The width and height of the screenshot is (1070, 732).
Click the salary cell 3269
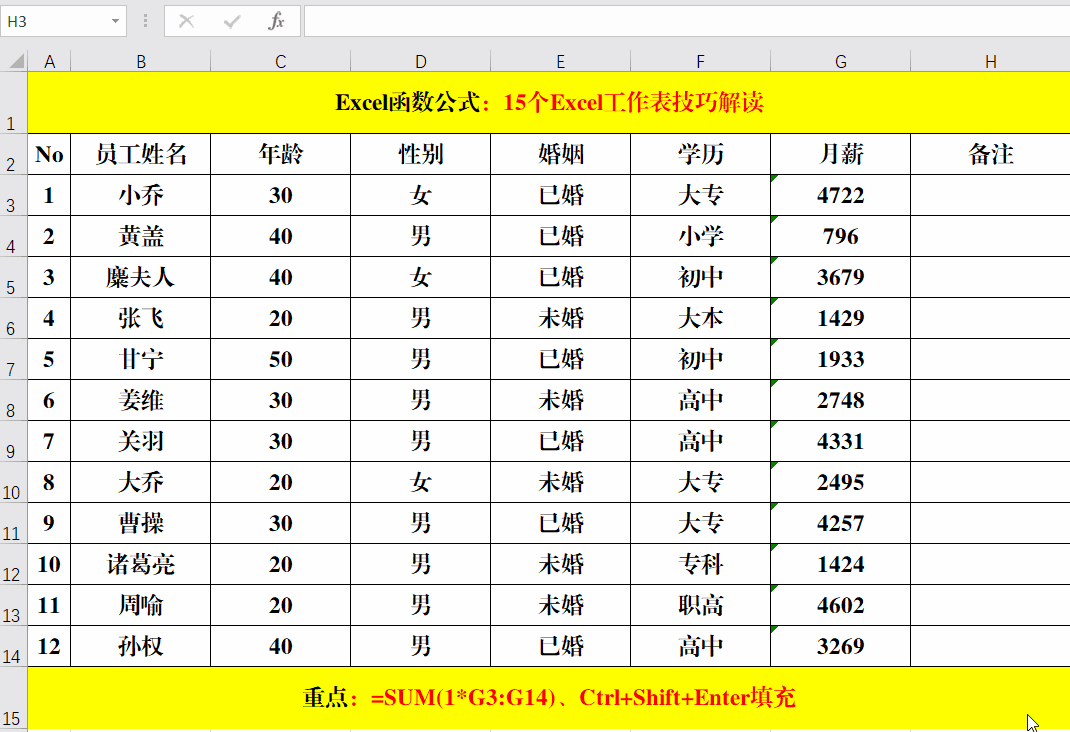click(x=840, y=646)
